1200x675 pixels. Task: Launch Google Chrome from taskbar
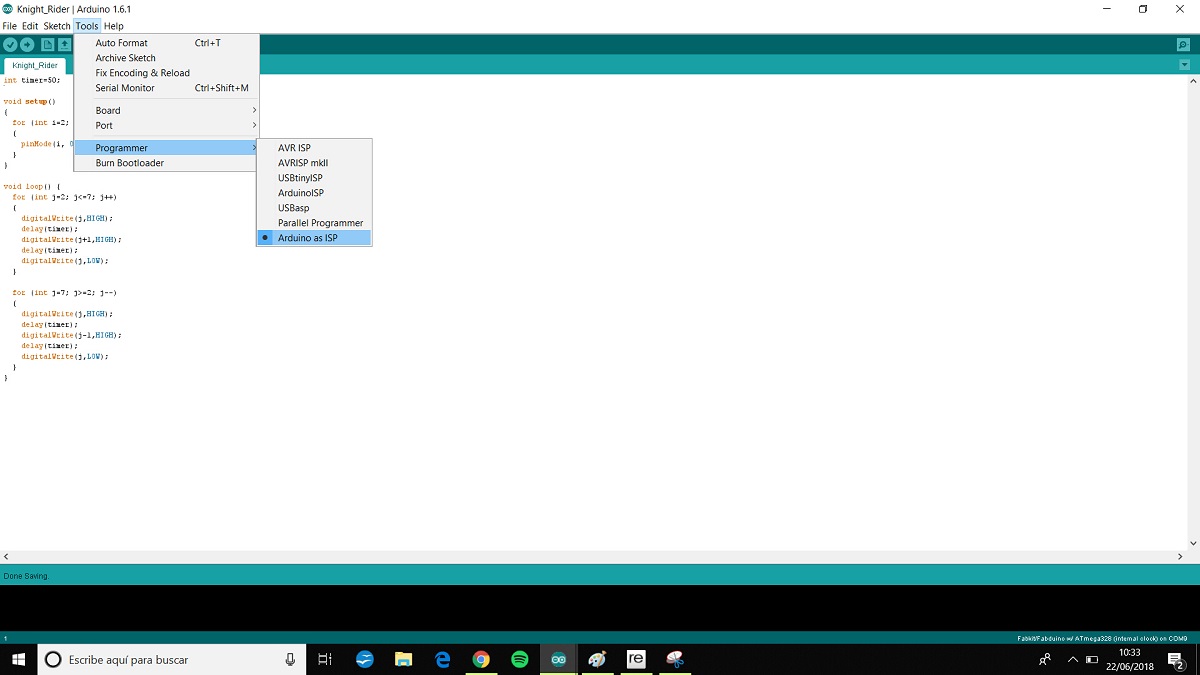click(481, 659)
